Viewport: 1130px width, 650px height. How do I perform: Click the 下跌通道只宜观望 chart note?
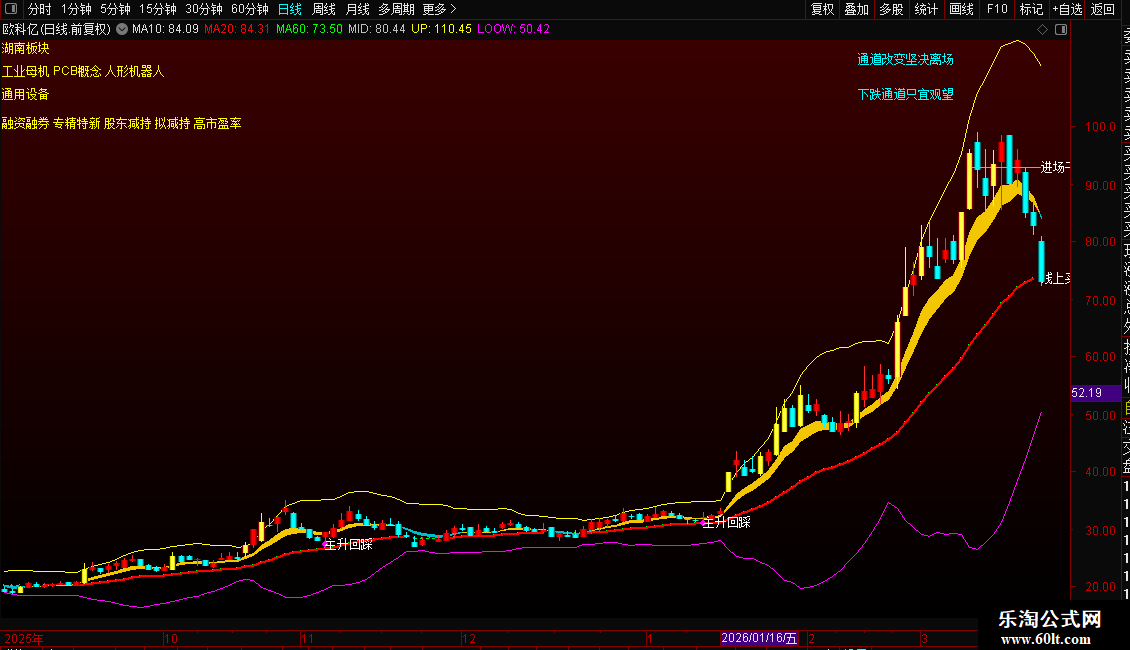click(x=905, y=94)
